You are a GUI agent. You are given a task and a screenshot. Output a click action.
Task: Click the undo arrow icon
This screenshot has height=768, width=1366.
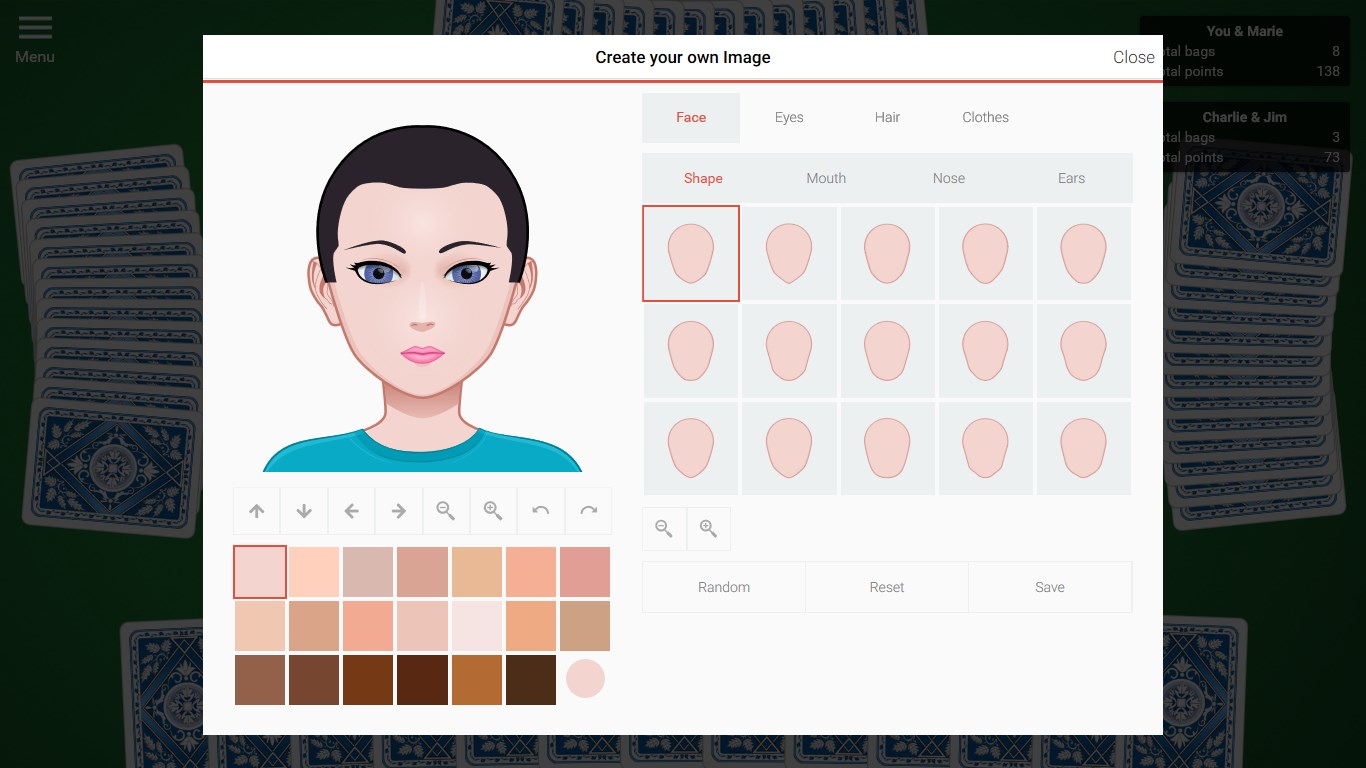coord(541,511)
